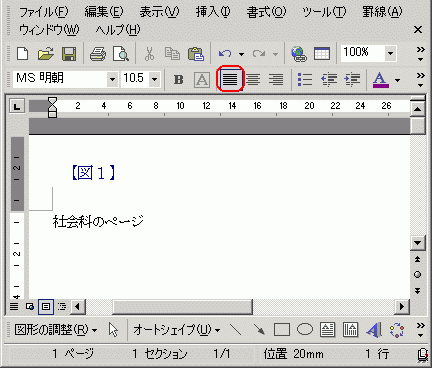Screen dimensions: 432x368
Task: Save document with floppy disk icon
Action: pyautogui.click(x=69, y=53)
